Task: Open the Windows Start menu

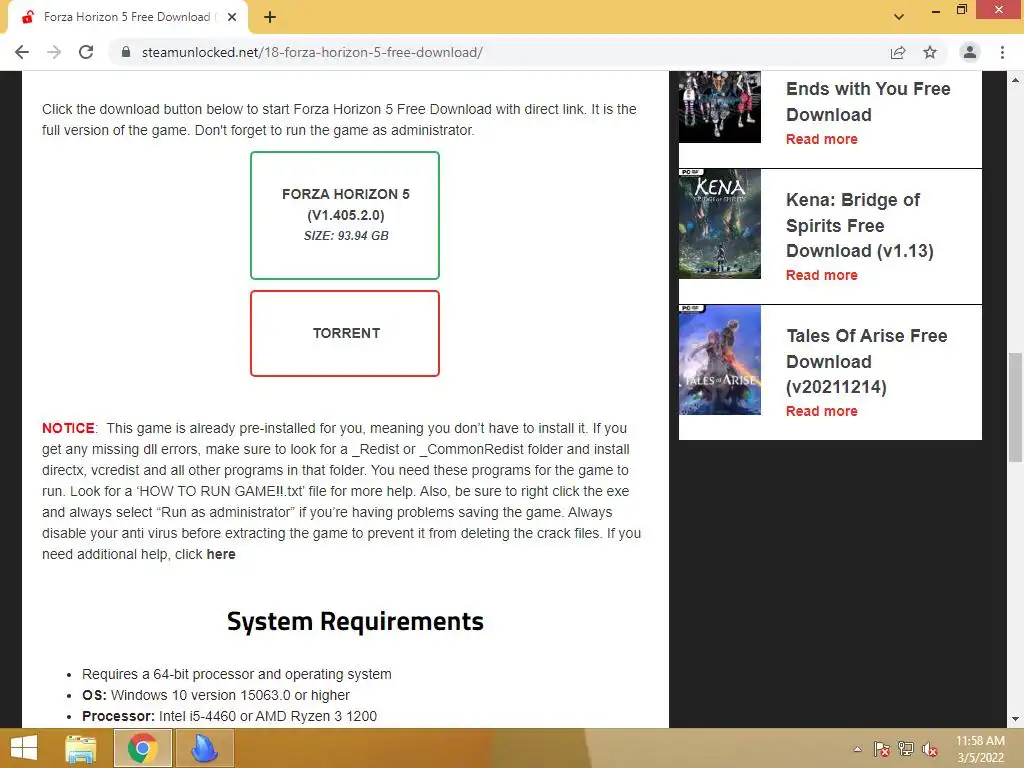Action: click(x=24, y=748)
